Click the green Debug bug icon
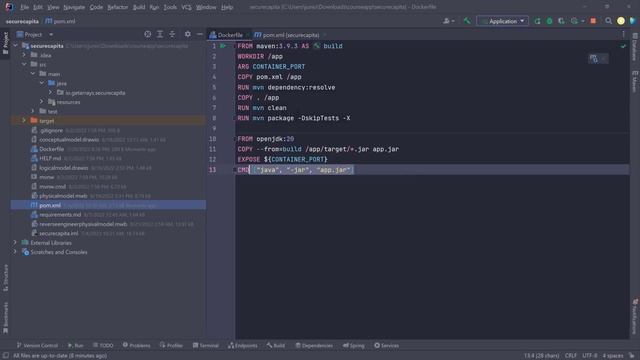Screen dimensions: 640x360 [549, 21]
